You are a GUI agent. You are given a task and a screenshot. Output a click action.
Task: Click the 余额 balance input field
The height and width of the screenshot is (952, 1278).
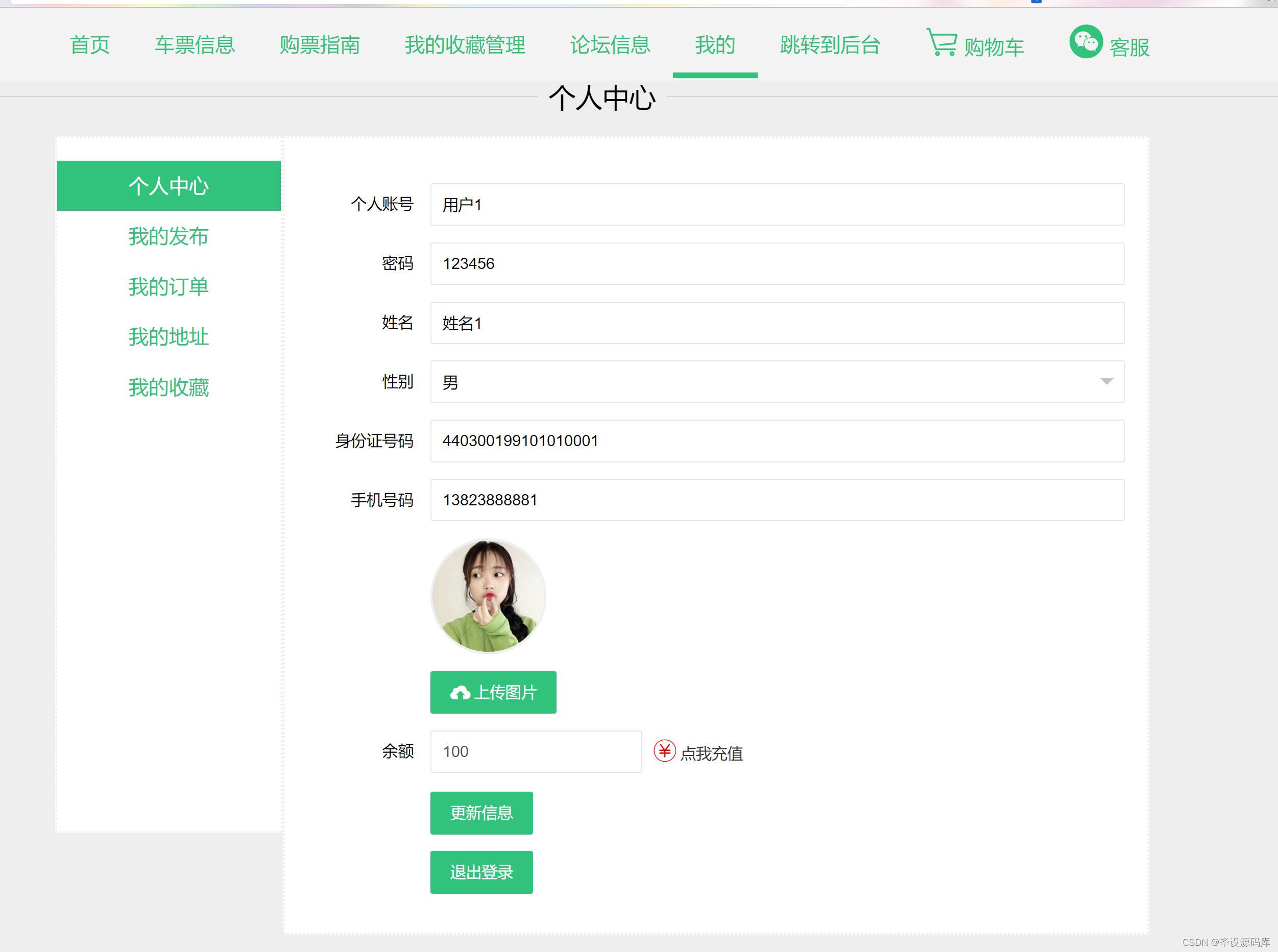pyautogui.click(x=536, y=751)
